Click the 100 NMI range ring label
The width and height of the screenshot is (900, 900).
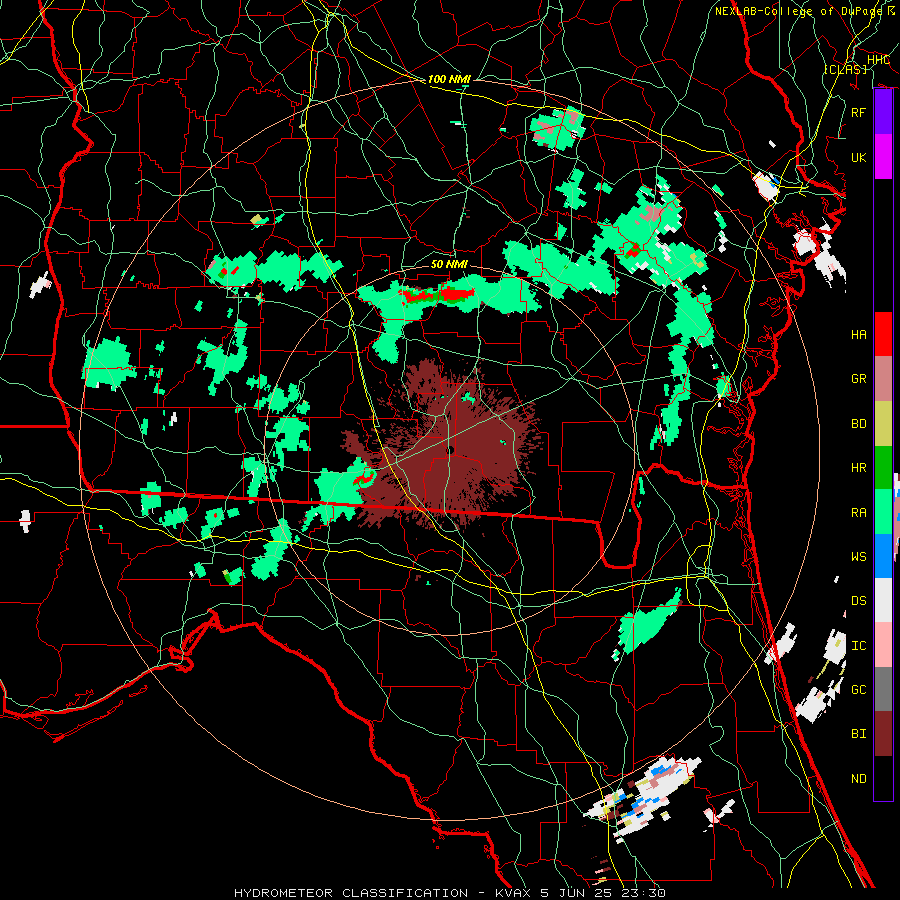pos(449,79)
